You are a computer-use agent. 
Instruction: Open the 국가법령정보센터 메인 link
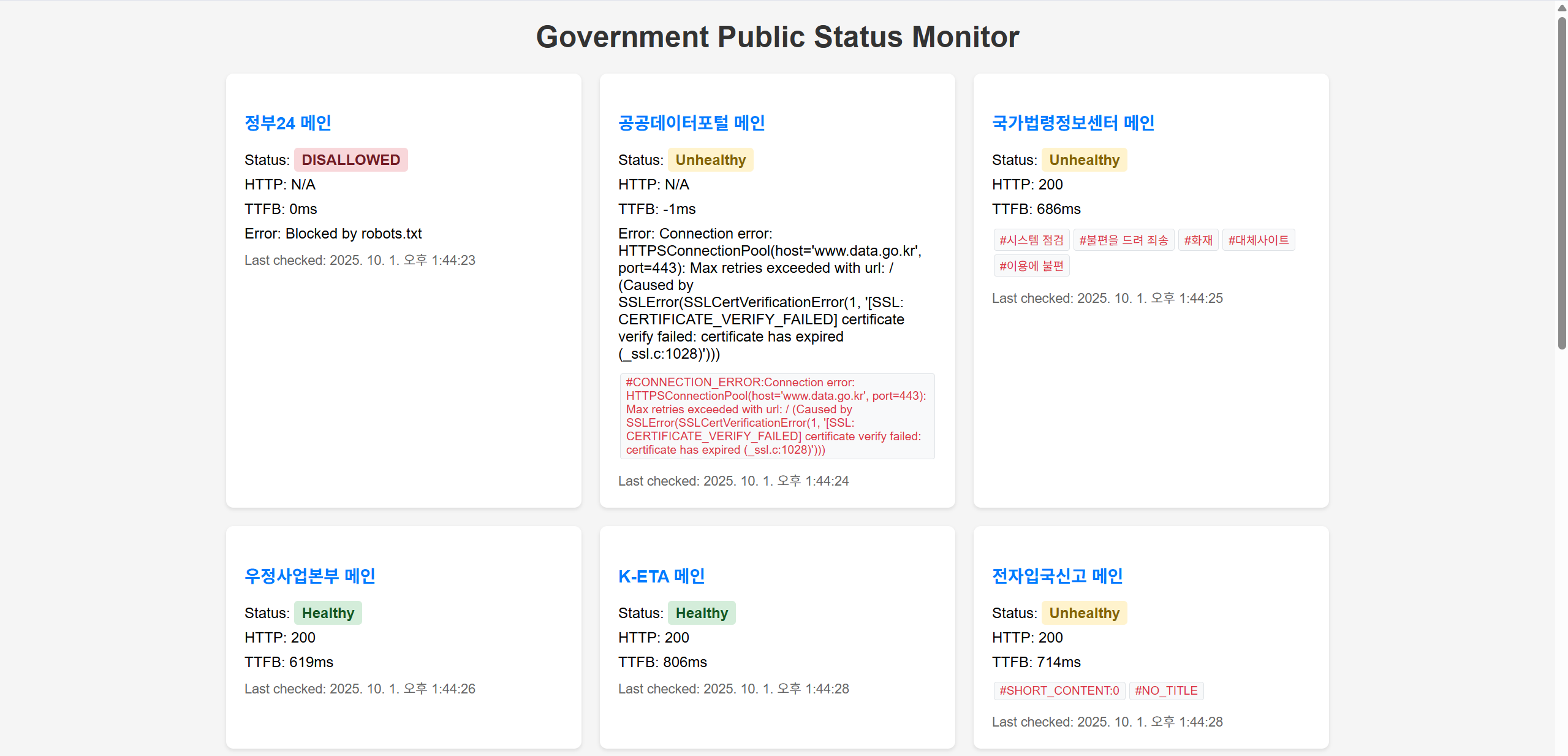point(1073,123)
